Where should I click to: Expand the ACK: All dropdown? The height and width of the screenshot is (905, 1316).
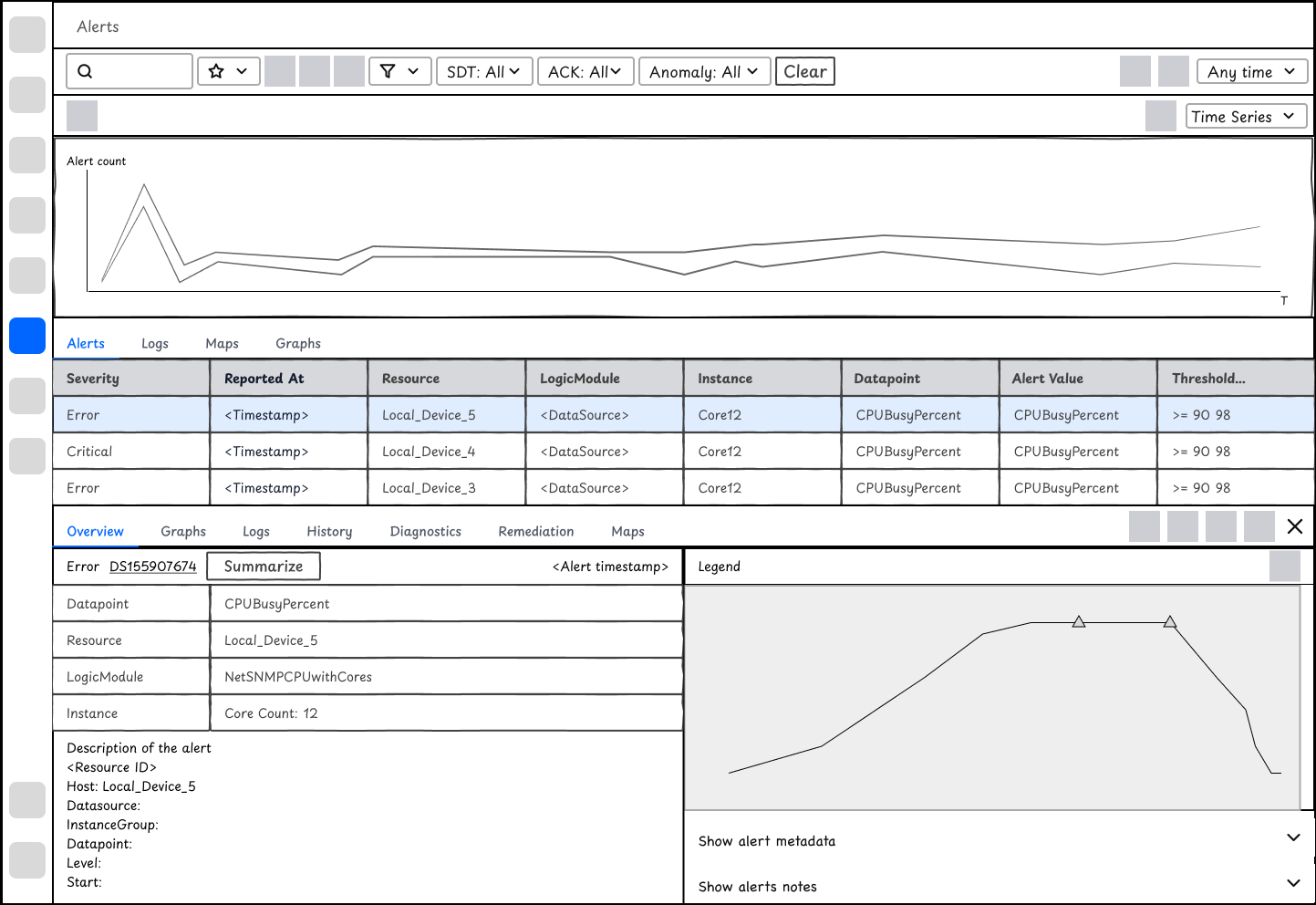coord(585,71)
